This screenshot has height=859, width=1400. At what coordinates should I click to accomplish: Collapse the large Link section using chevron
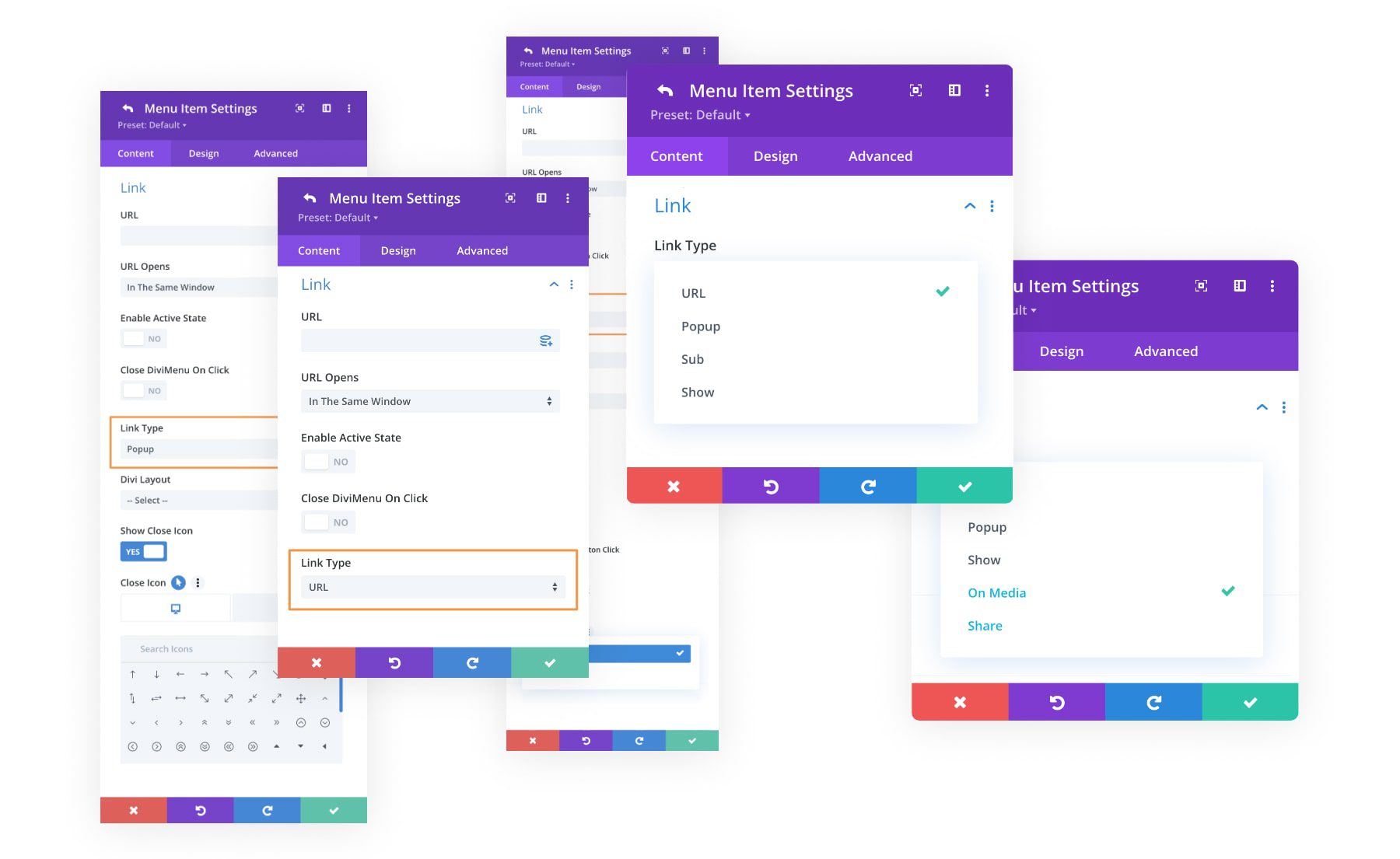[970, 206]
